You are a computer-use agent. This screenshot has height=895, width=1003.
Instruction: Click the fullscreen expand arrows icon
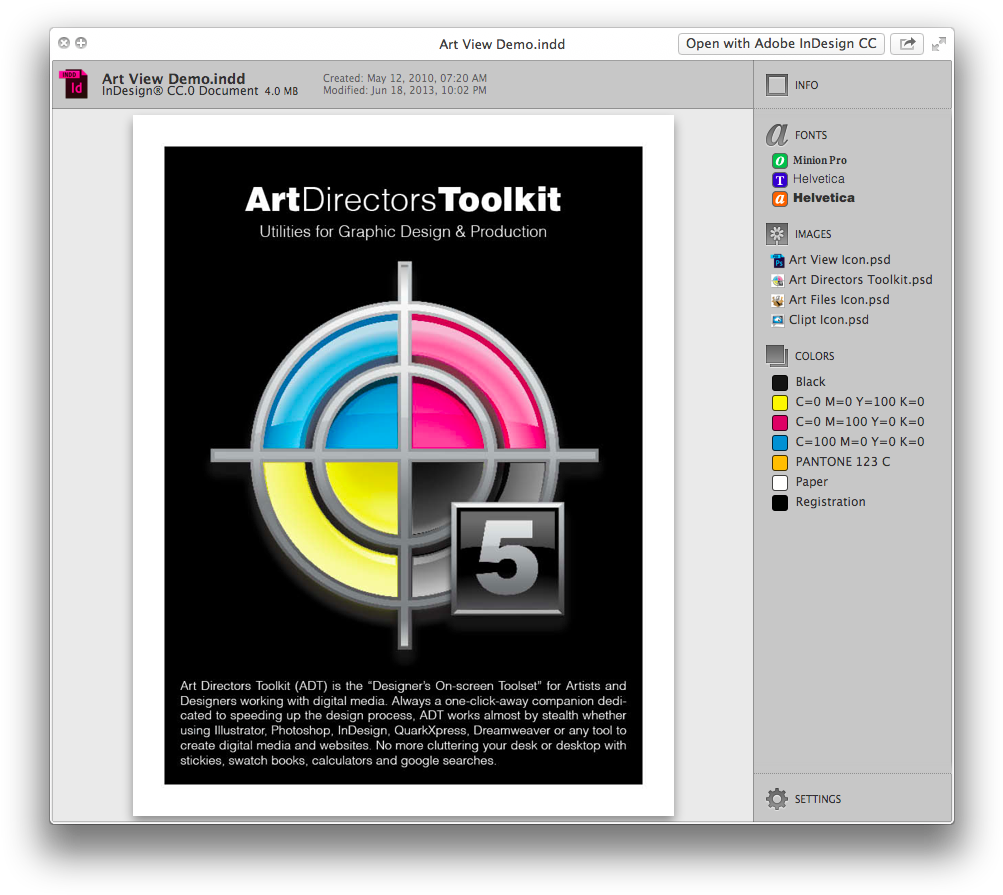point(939,44)
